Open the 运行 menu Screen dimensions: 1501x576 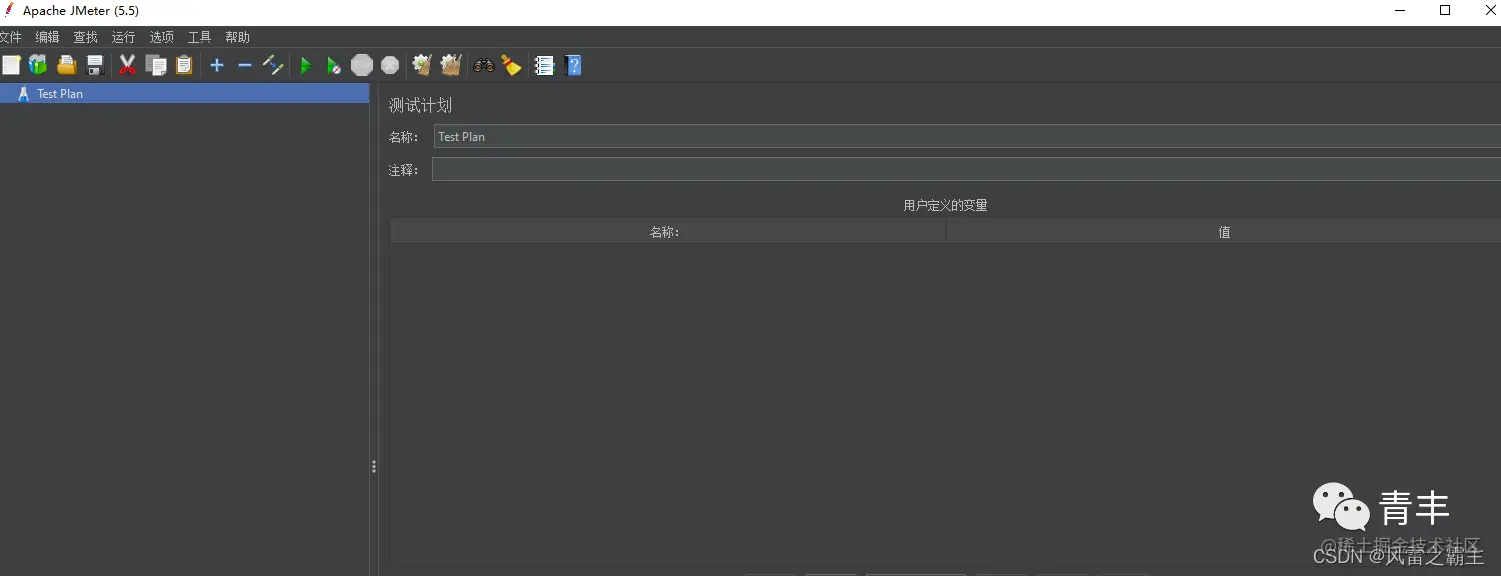(x=123, y=37)
